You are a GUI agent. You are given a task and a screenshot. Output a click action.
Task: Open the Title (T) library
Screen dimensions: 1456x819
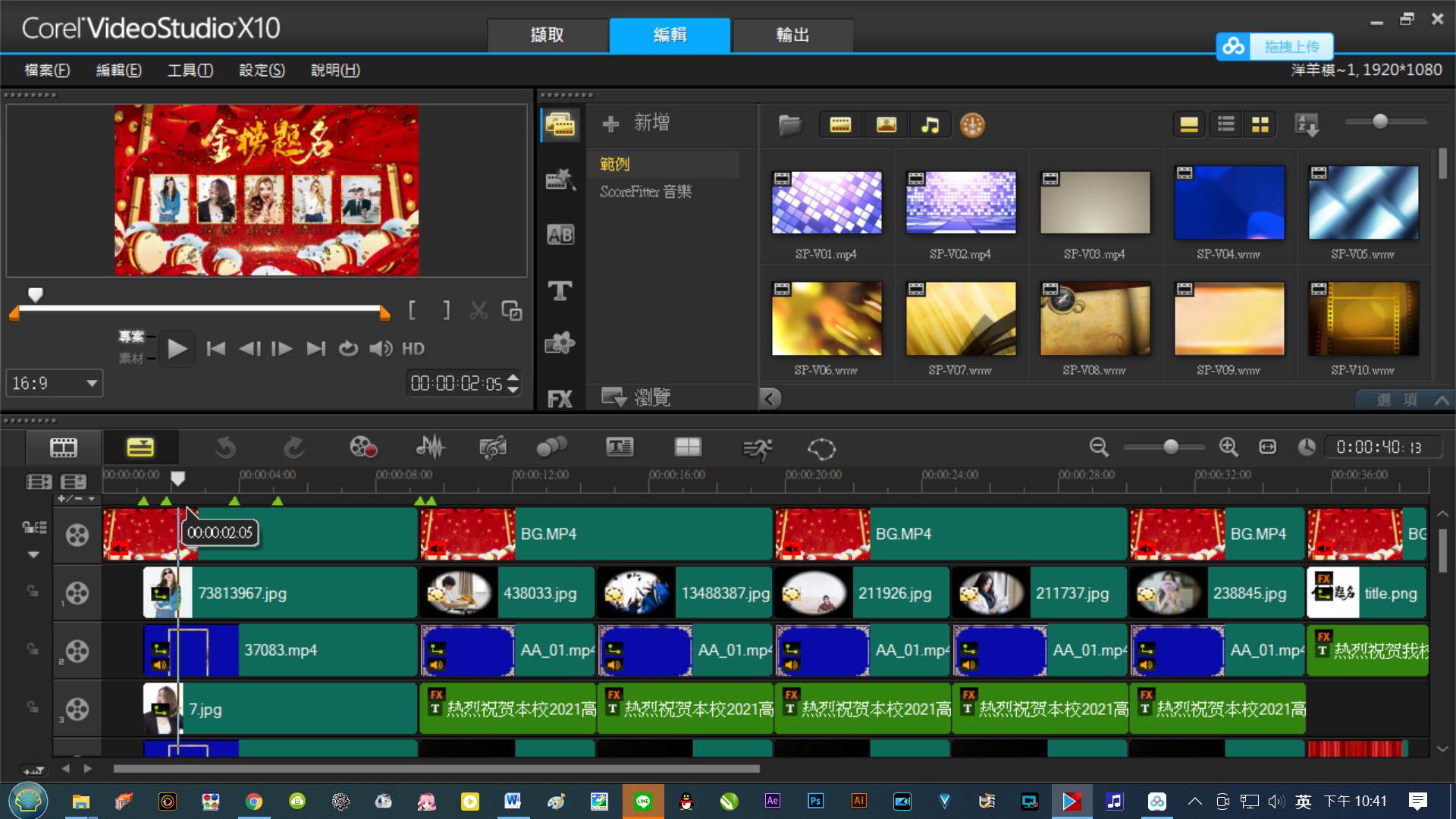560,290
